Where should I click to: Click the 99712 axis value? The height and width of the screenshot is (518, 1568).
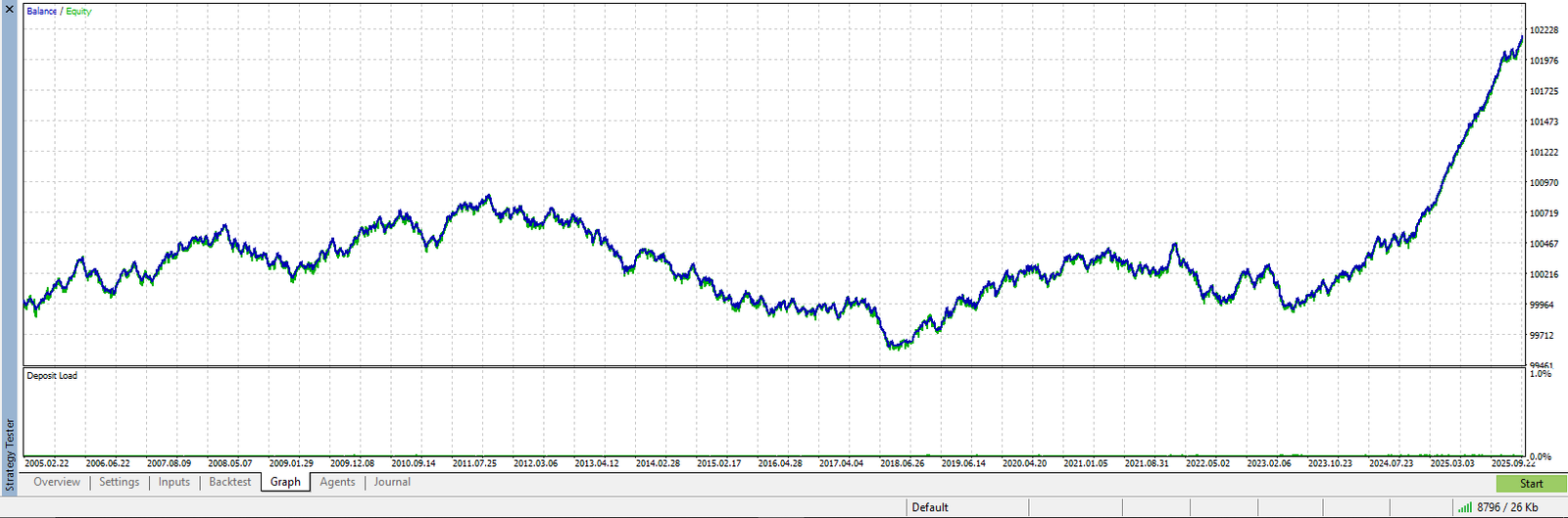1542,336
